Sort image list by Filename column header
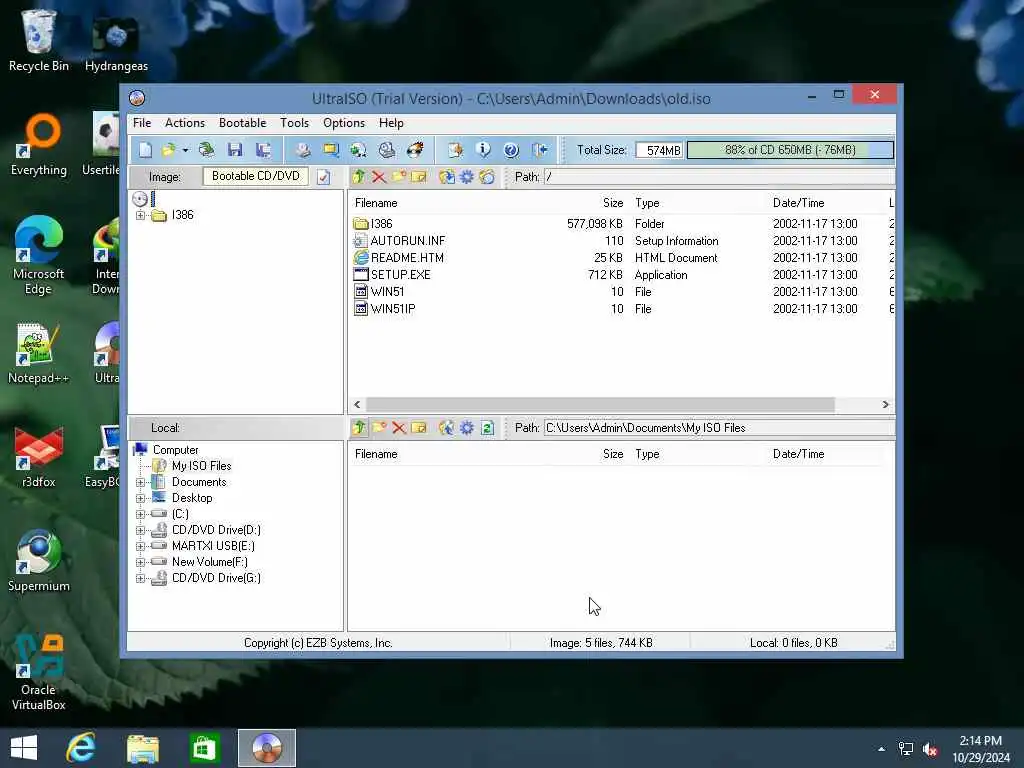 (x=376, y=203)
